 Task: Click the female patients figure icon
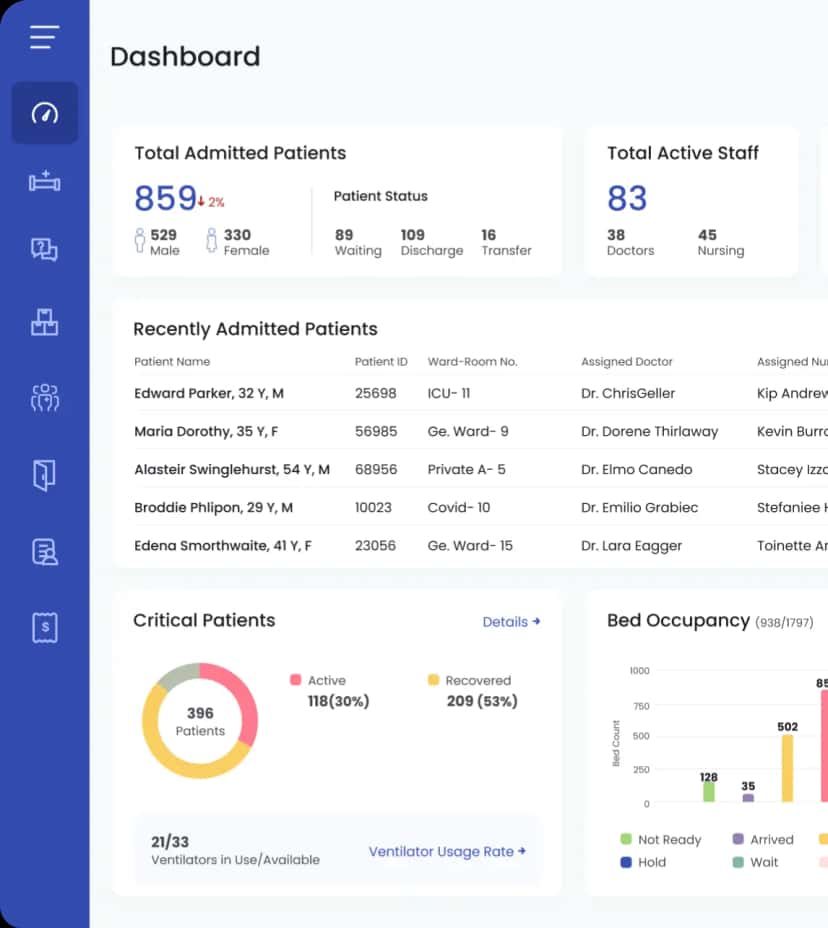click(x=214, y=241)
